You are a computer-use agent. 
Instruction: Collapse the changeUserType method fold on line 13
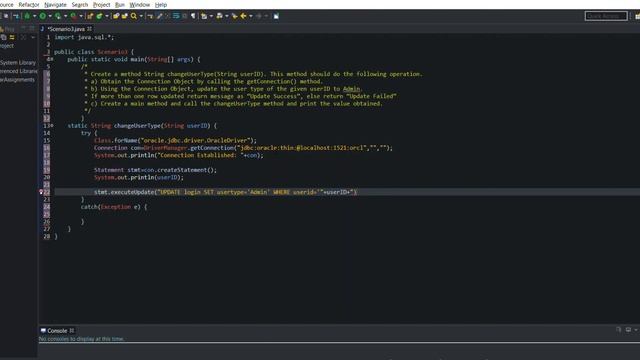coord(51,126)
